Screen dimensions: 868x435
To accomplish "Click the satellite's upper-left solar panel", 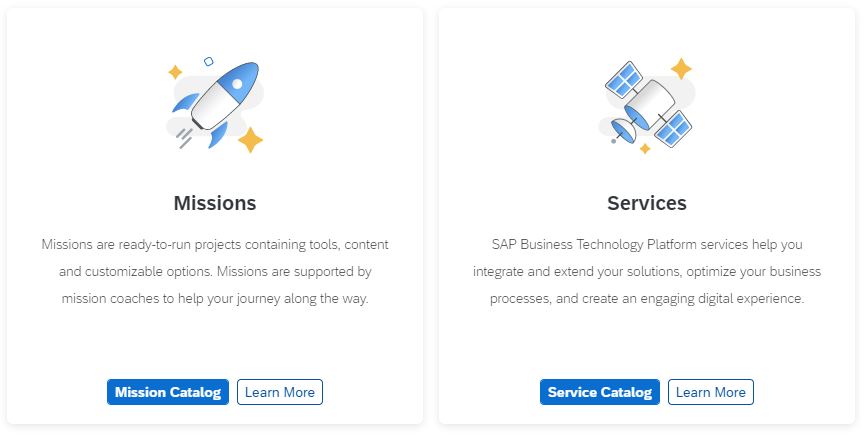I will pyautogui.click(x=624, y=80).
